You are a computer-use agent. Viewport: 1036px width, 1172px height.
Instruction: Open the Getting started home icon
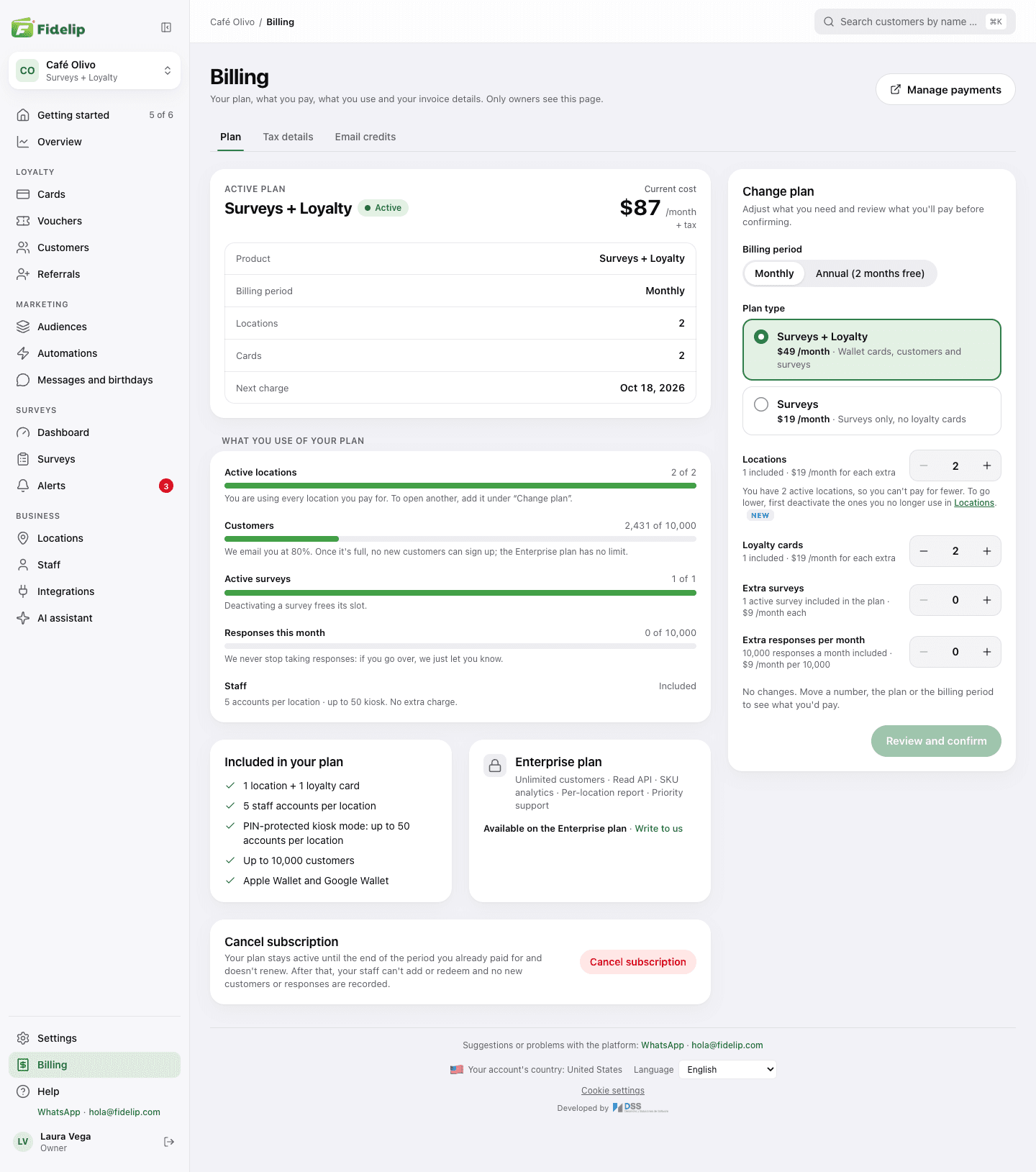coord(23,115)
